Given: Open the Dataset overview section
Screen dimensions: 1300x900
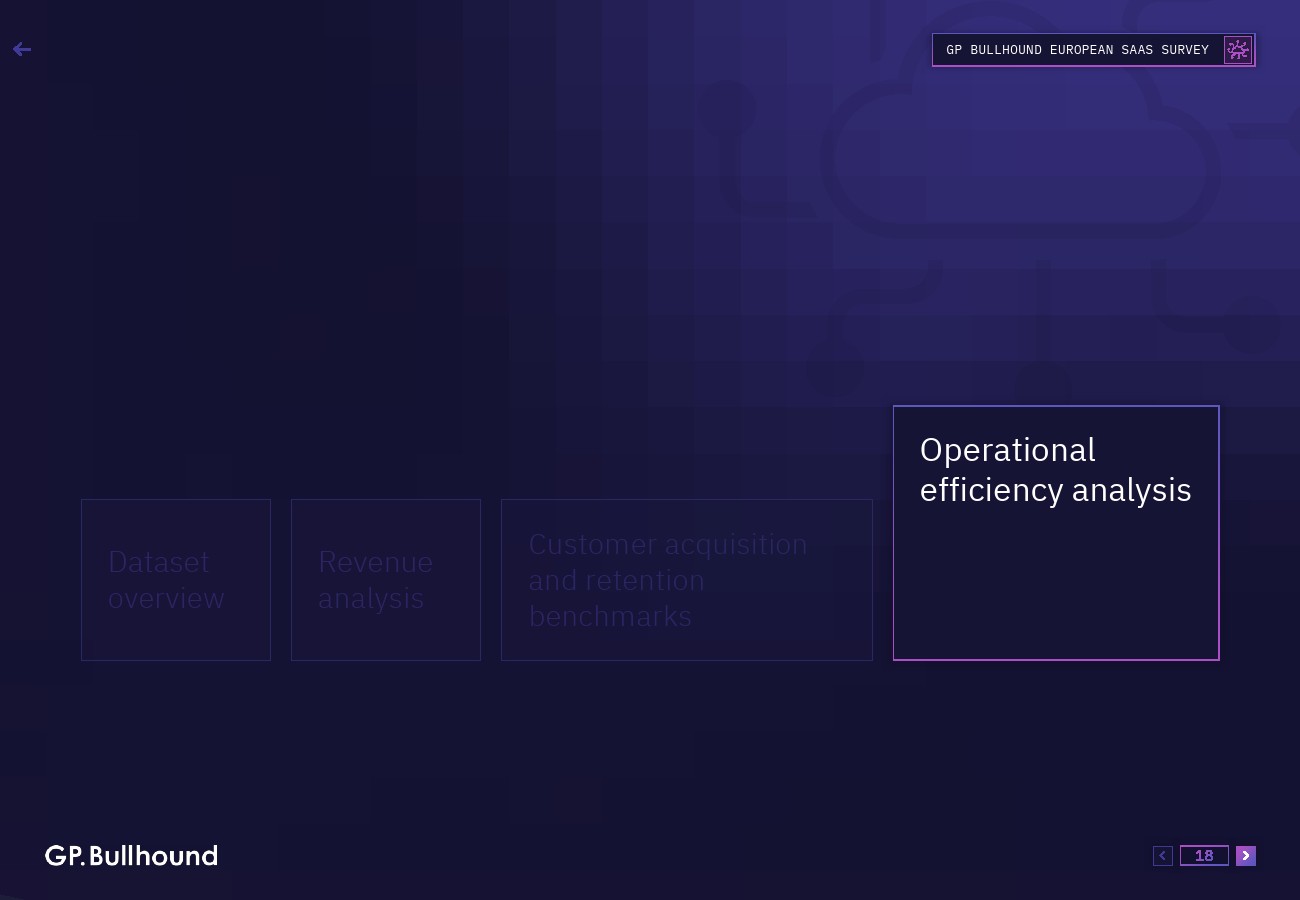Looking at the screenshot, I should coord(176,580).
